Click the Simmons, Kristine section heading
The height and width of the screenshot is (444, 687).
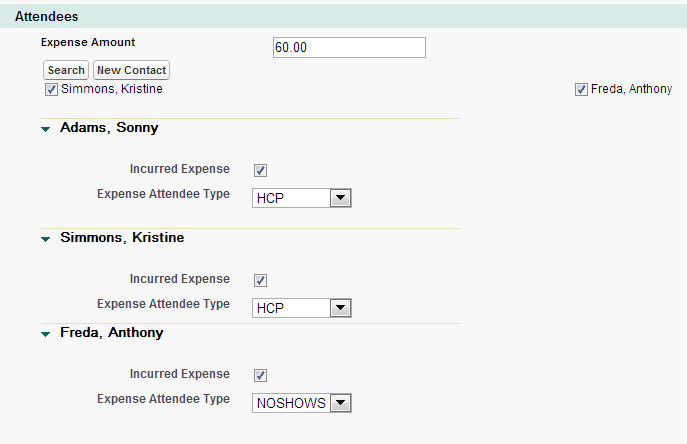122,238
